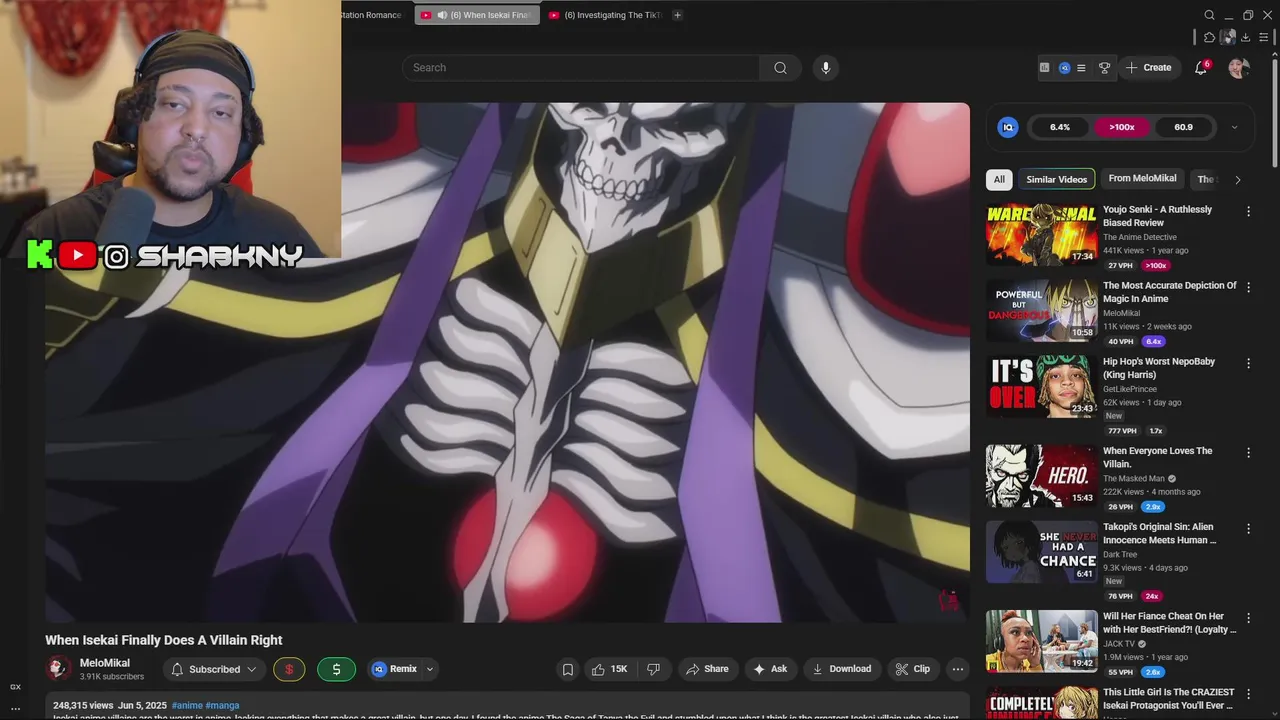
Task: Open options for When Everyone Loves Villain
Action: pyautogui.click(x=1248, y=452)
